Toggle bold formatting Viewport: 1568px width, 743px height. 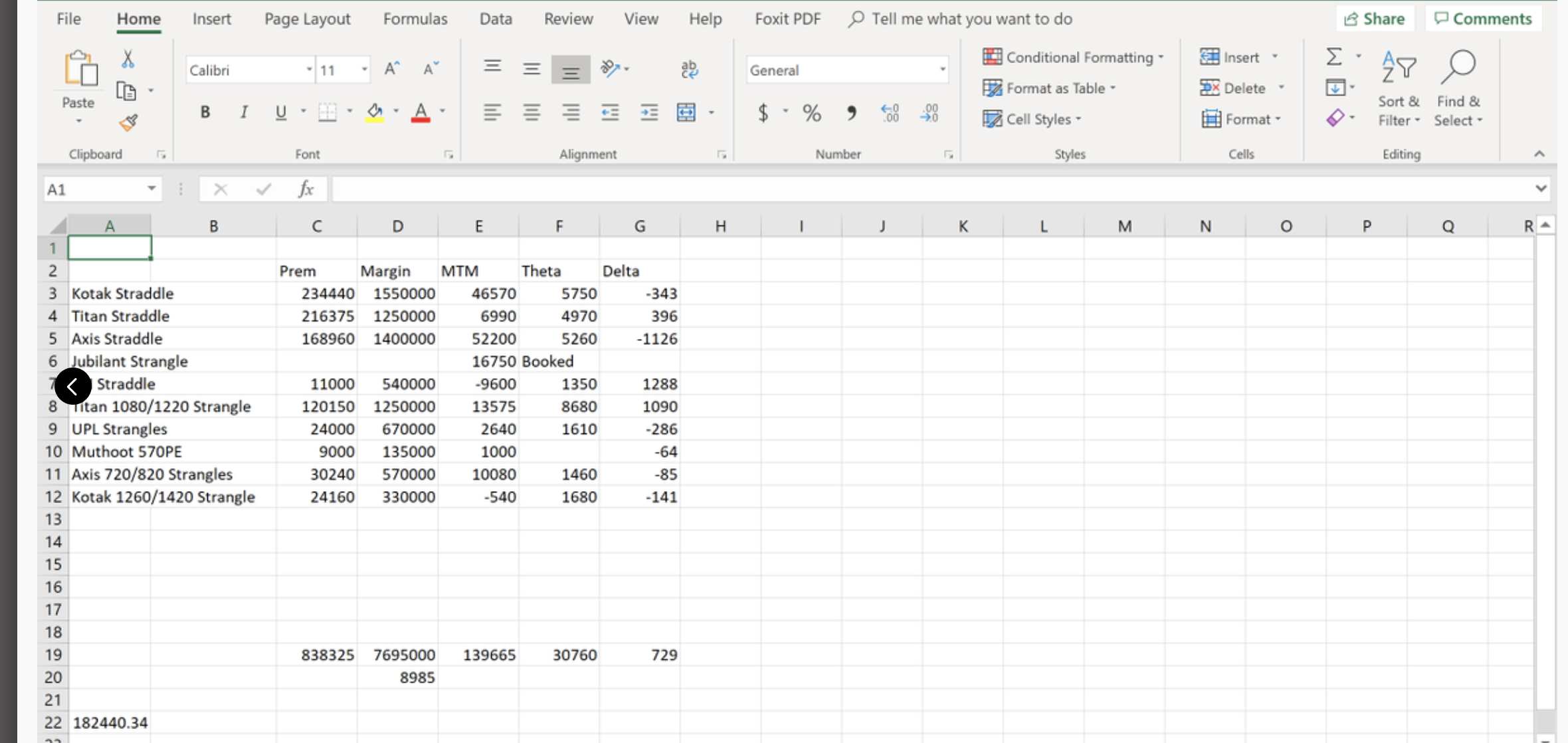pyautogui.click(x=205, y=112)
